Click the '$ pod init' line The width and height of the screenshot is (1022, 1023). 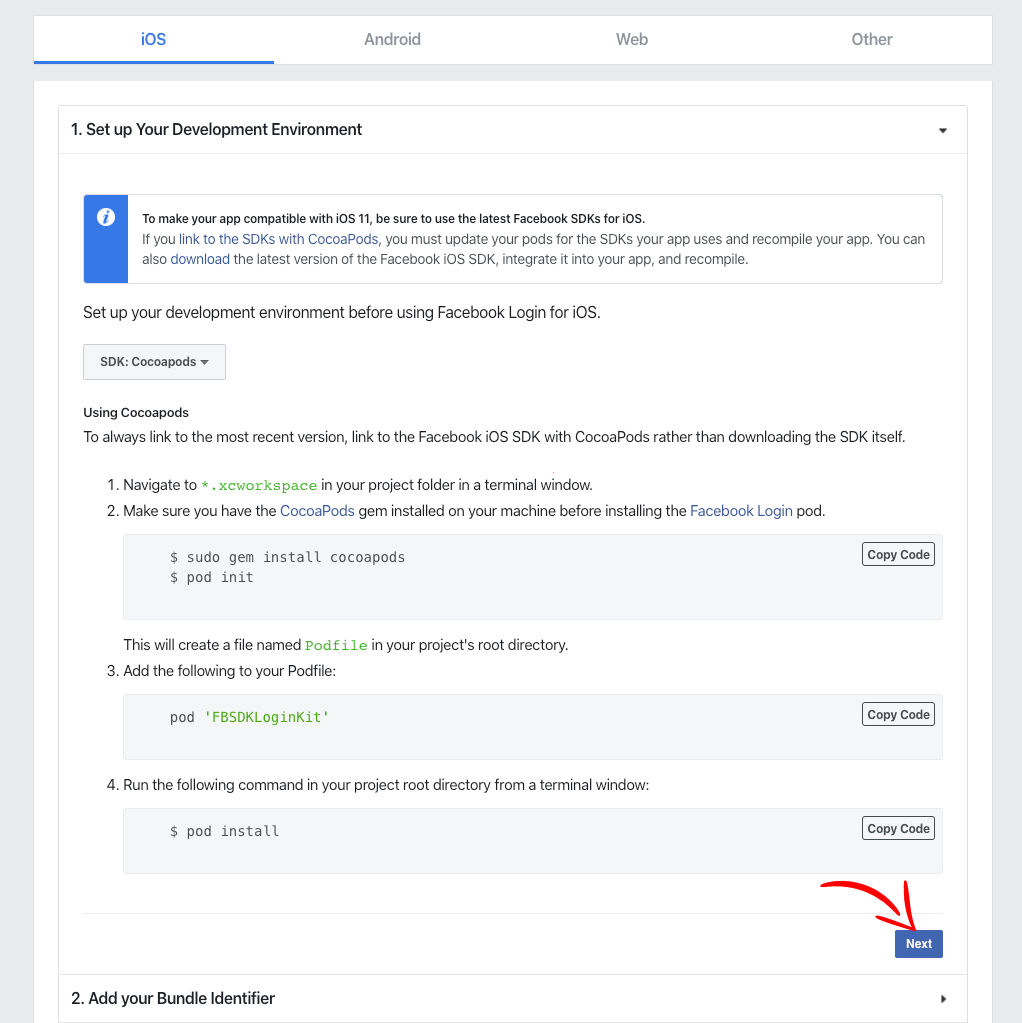(x=211, y=577)
